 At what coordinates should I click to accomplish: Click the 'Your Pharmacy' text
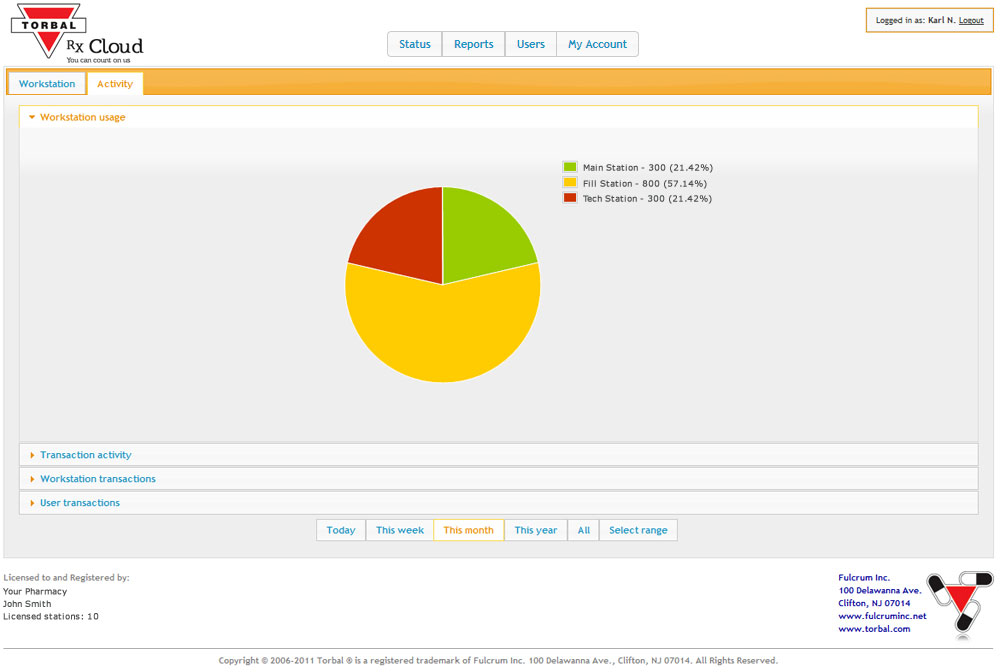click(35, 591)
